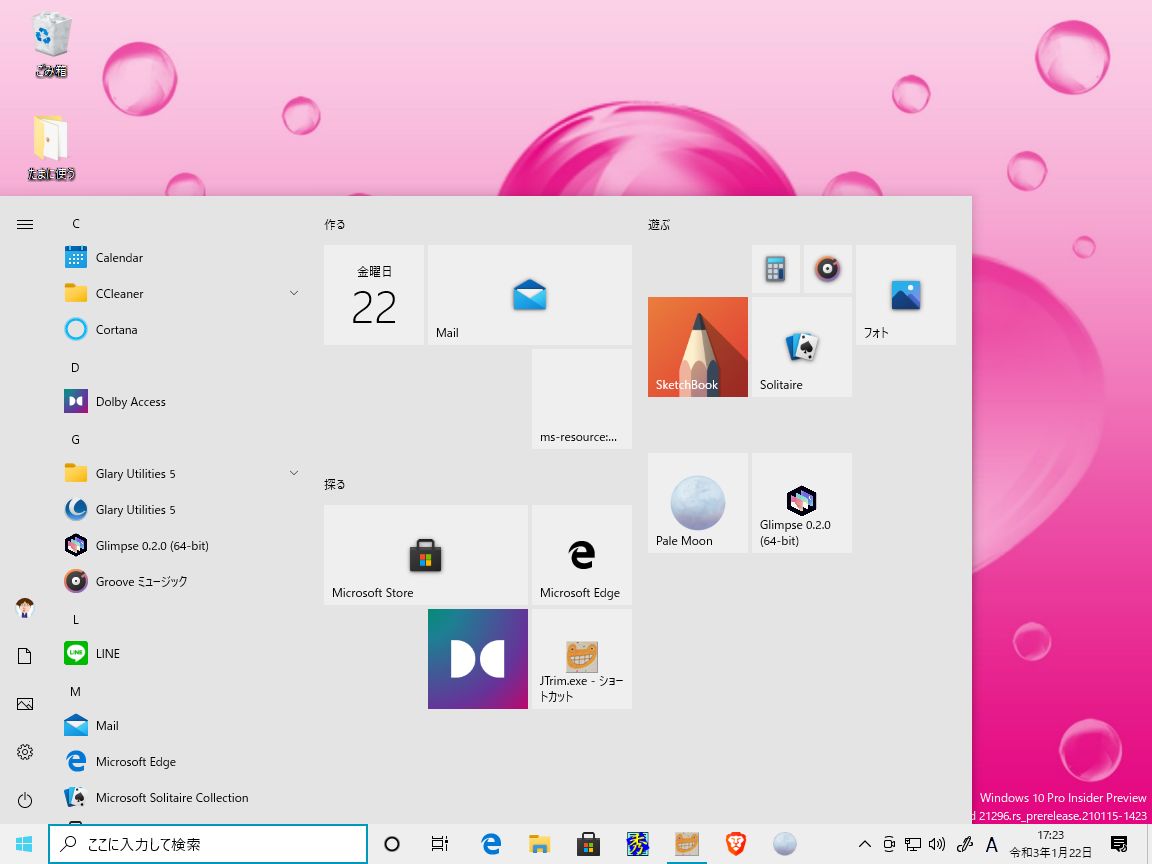1152x864 pixels.
Task: Select the たまに使う folder on desktop
Action: [x=51, y=147]
